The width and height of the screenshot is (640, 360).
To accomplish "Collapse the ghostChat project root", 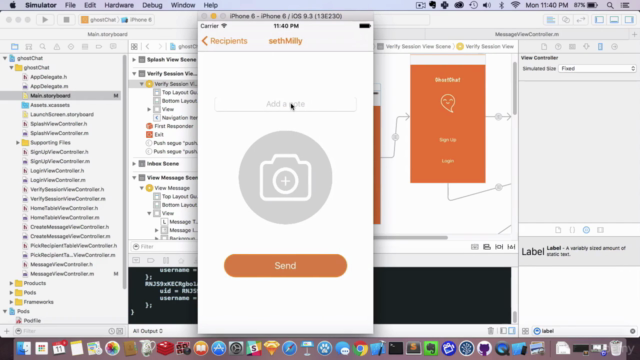I will click(x=5, y=58).
